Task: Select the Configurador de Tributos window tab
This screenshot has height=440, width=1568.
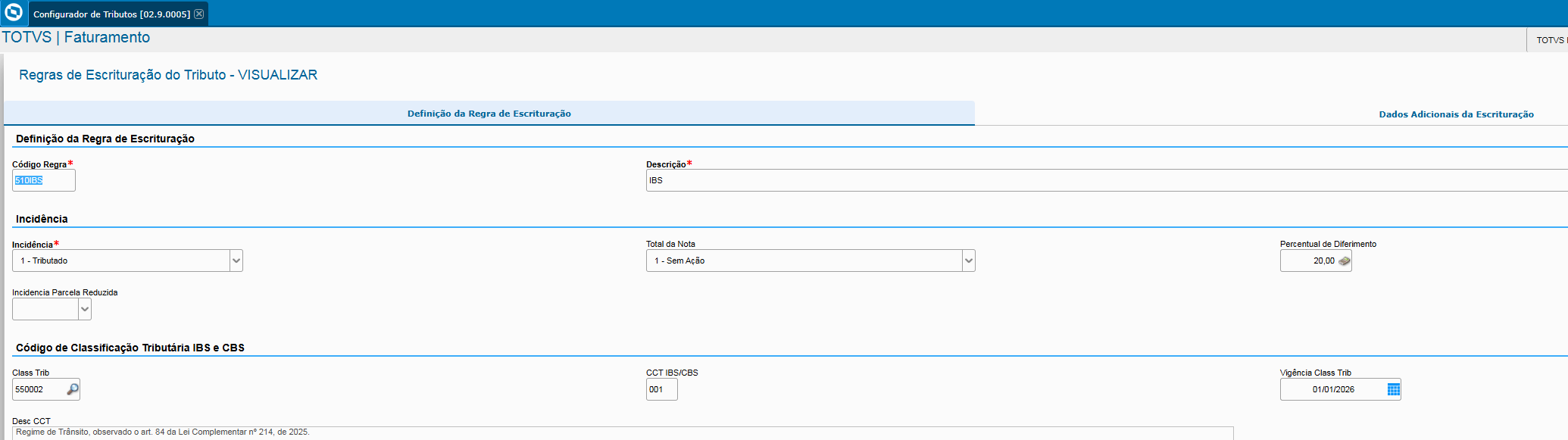Action: (111, 14)
